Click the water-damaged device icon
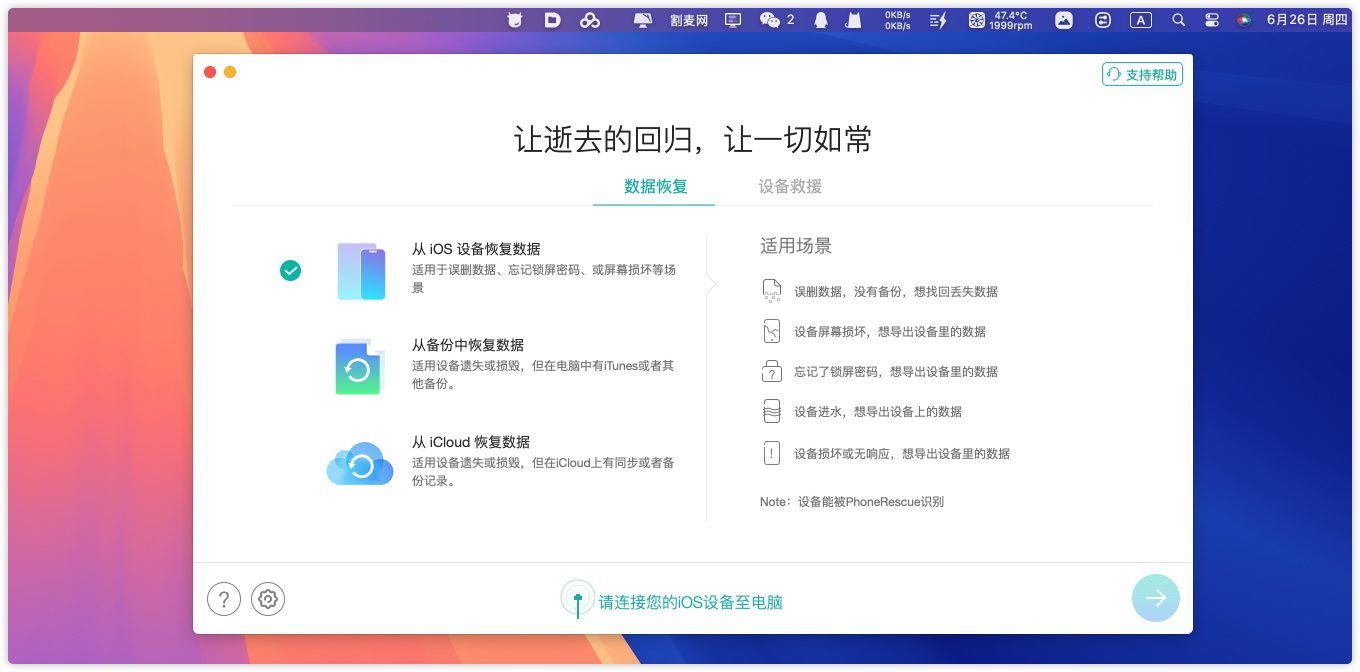The height and width of the screenshot is (672, 1360). (x=771, y=411)
